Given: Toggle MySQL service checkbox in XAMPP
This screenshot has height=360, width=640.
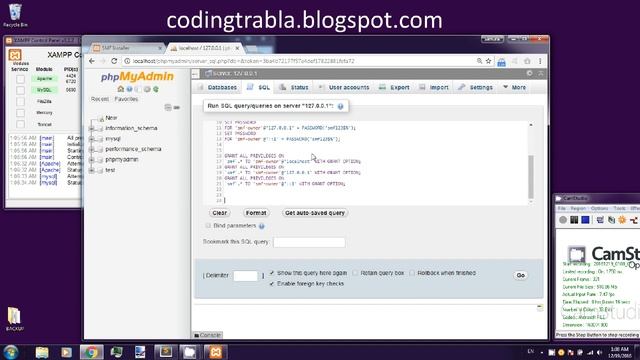Looking at the screenshot, I should [20, 90].
